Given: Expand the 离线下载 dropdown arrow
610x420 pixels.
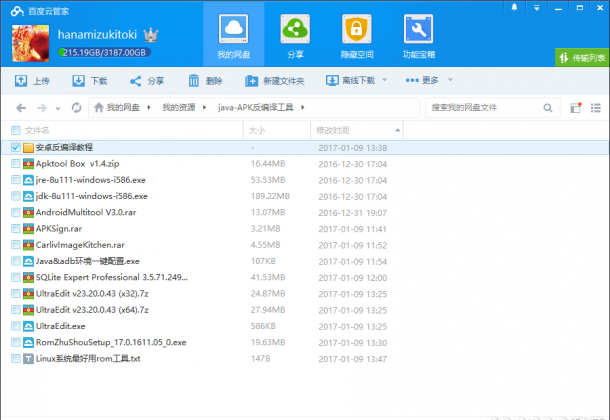Looking at the screenshot, I should pos(384,80).
